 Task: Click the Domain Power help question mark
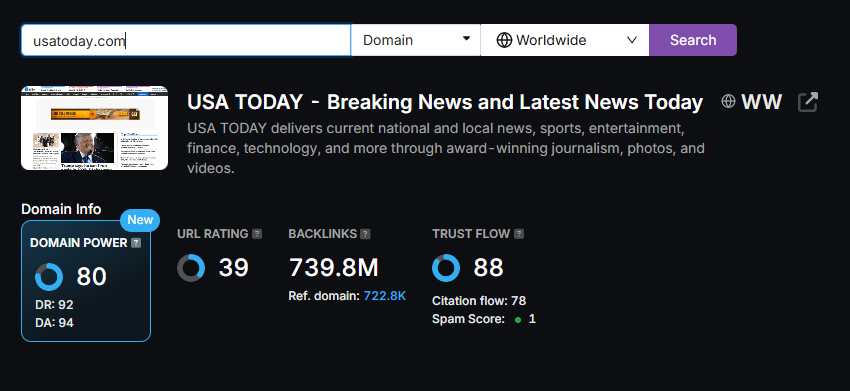click(x=136, y=243)
